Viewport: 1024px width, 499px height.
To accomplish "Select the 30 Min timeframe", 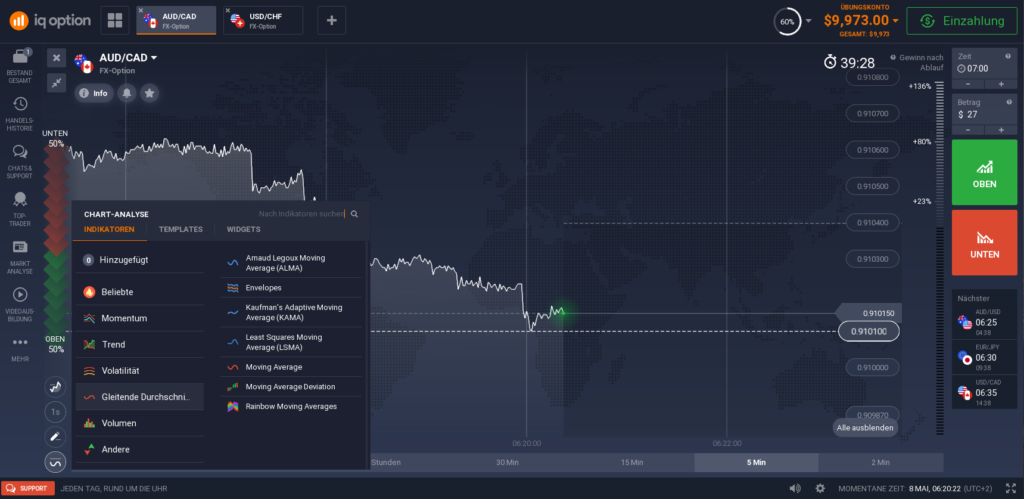I will (507, 462).
